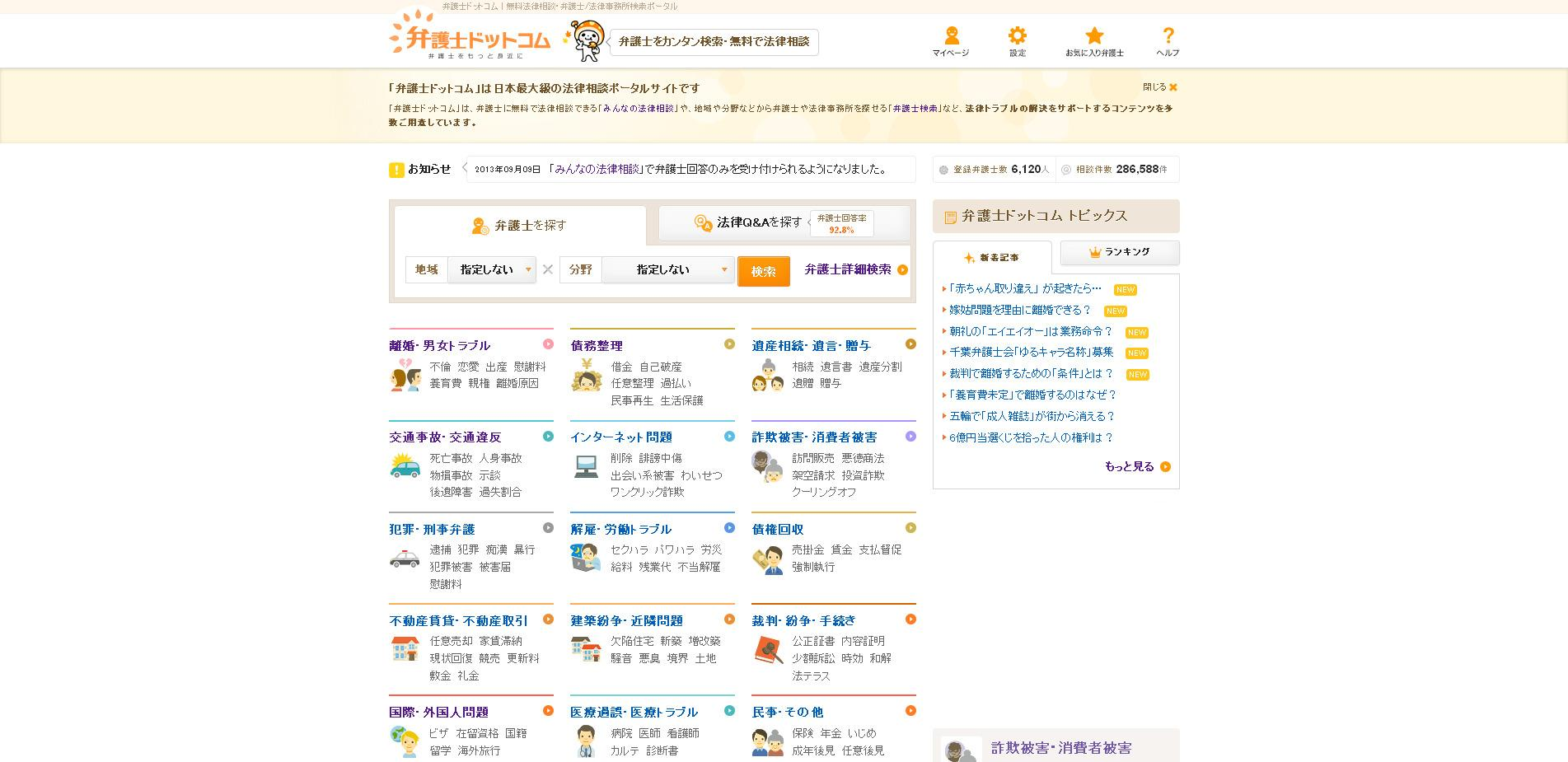Select the ランキング topics tab
Viewport: 1568px width, 762px height.
pos(1120,252)
